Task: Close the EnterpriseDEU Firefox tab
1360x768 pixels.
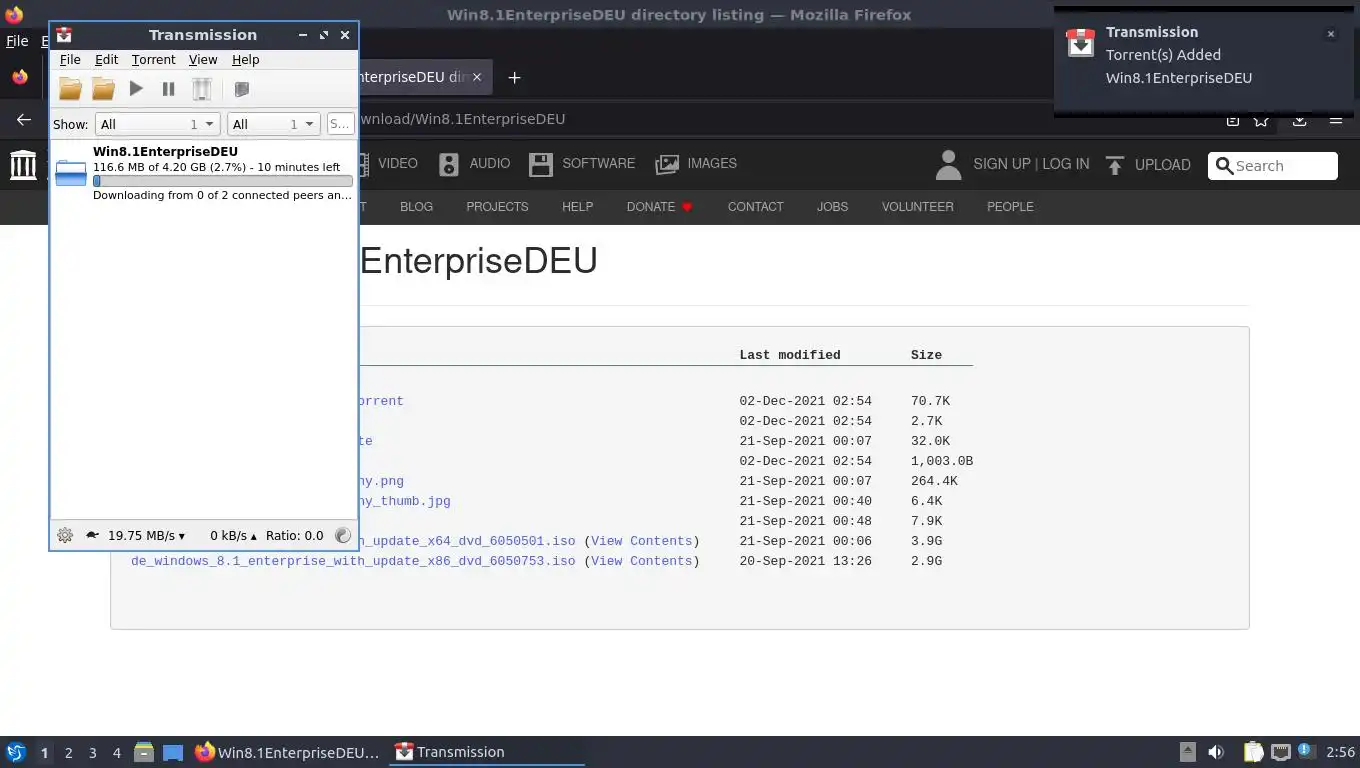Action: [477, 77]
